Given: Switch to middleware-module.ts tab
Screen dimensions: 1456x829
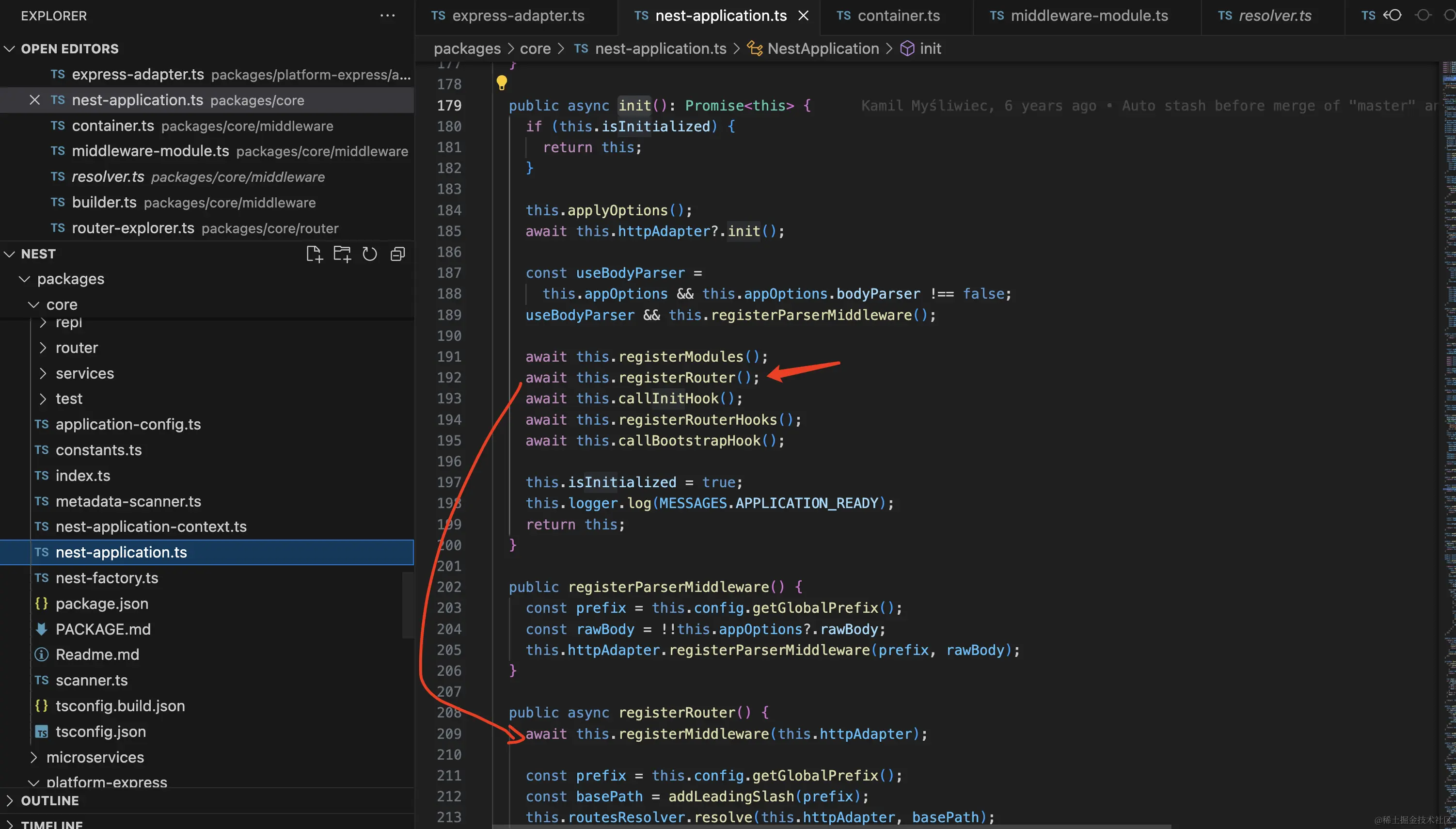Looking at the screenshot, I should 1087,16.
